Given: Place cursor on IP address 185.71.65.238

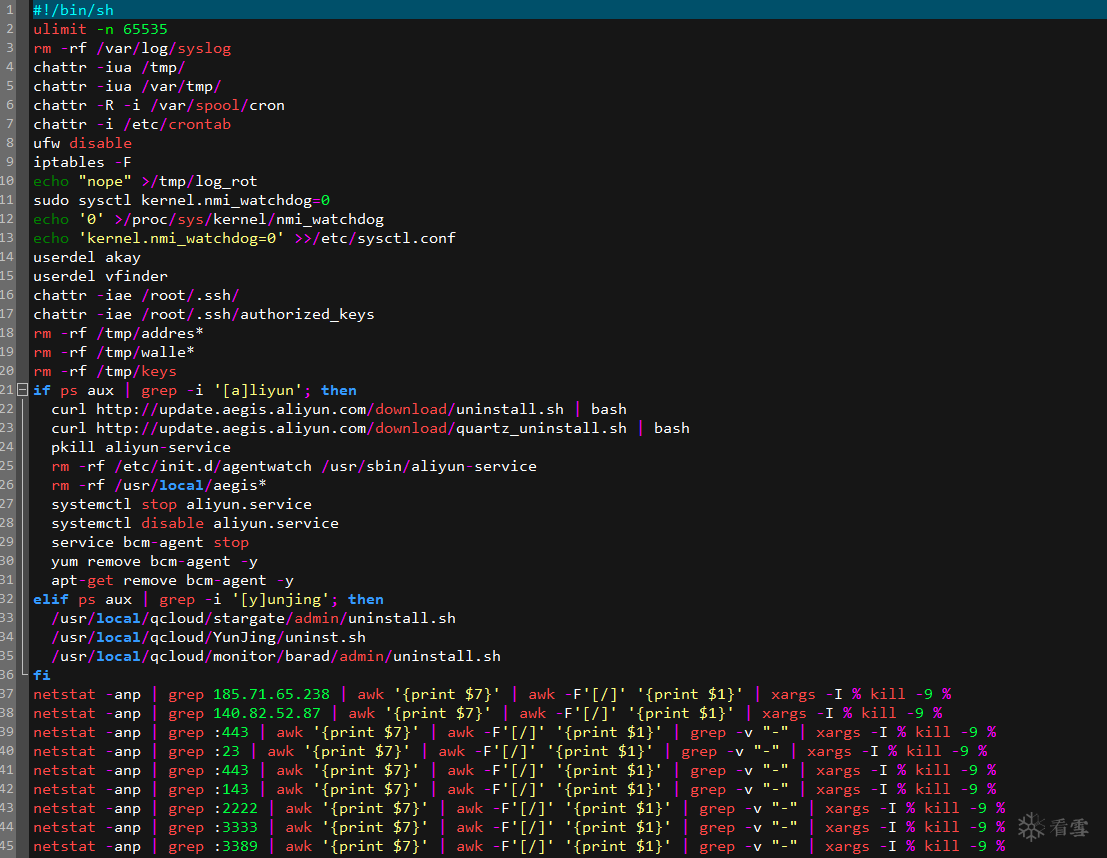Looking at the screenshot, I should [x=272, y=694].
